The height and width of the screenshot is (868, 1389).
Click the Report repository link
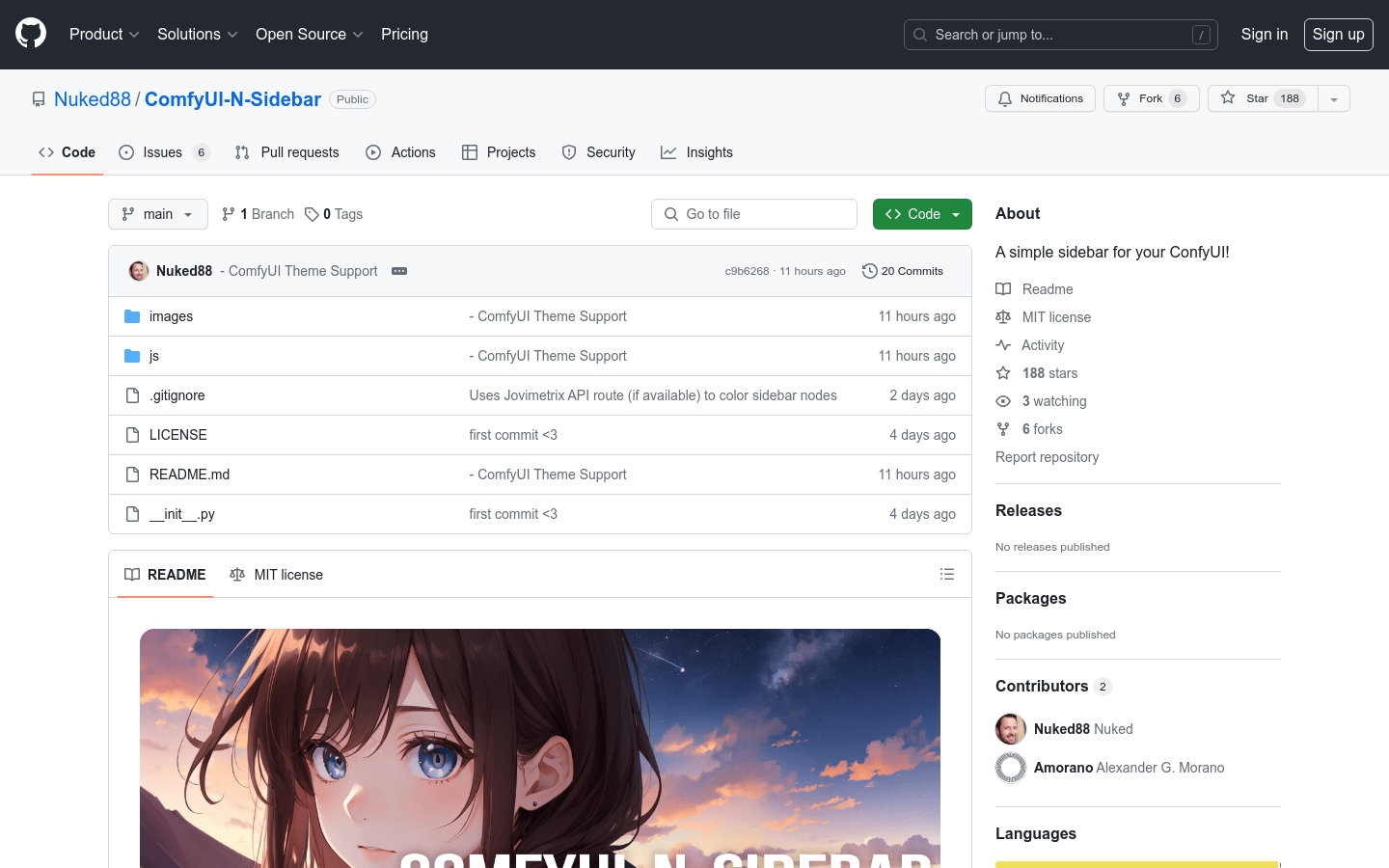pyautogui.click(x=1047, y=456)
